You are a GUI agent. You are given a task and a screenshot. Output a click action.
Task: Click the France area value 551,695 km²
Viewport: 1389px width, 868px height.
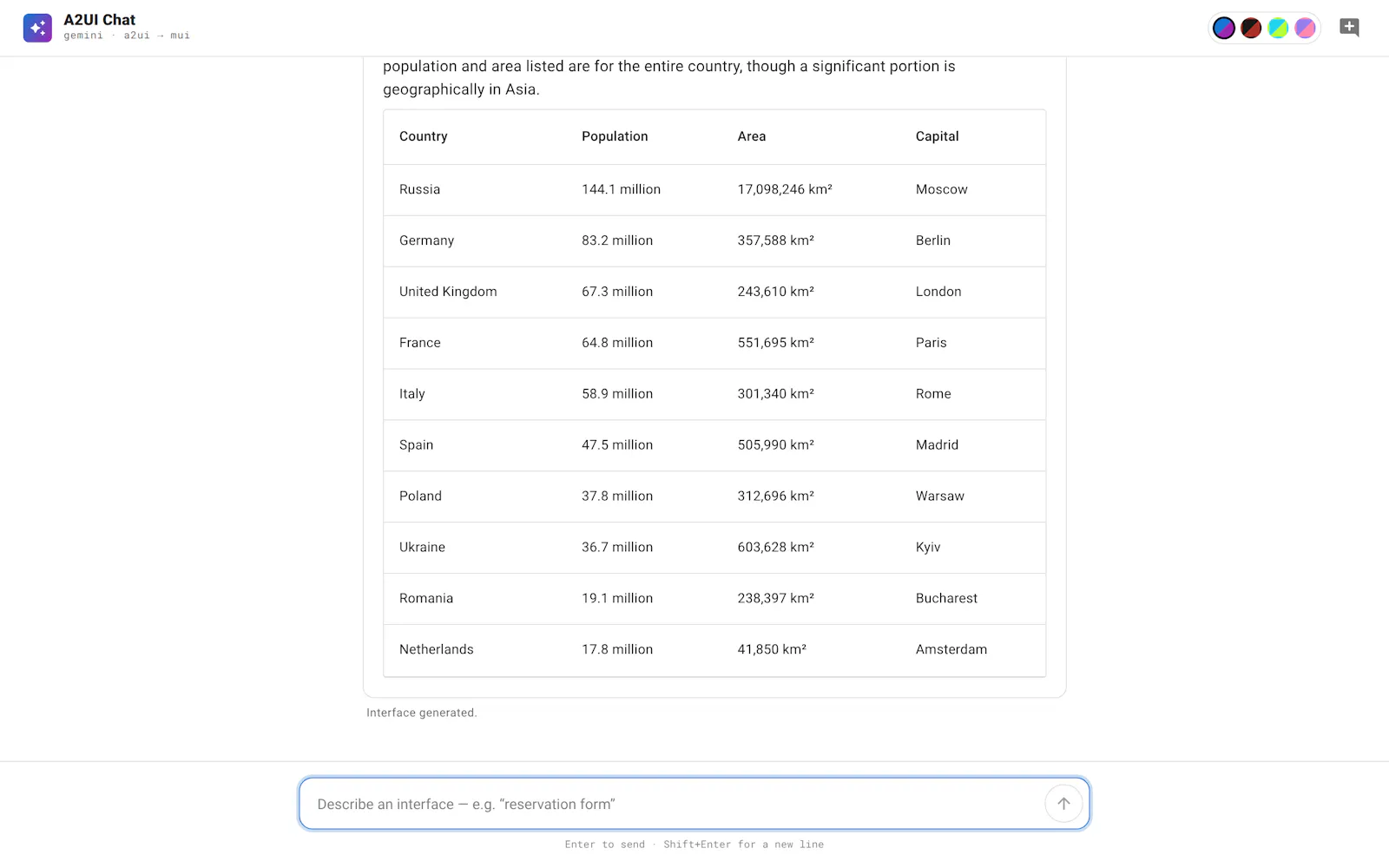775,343
